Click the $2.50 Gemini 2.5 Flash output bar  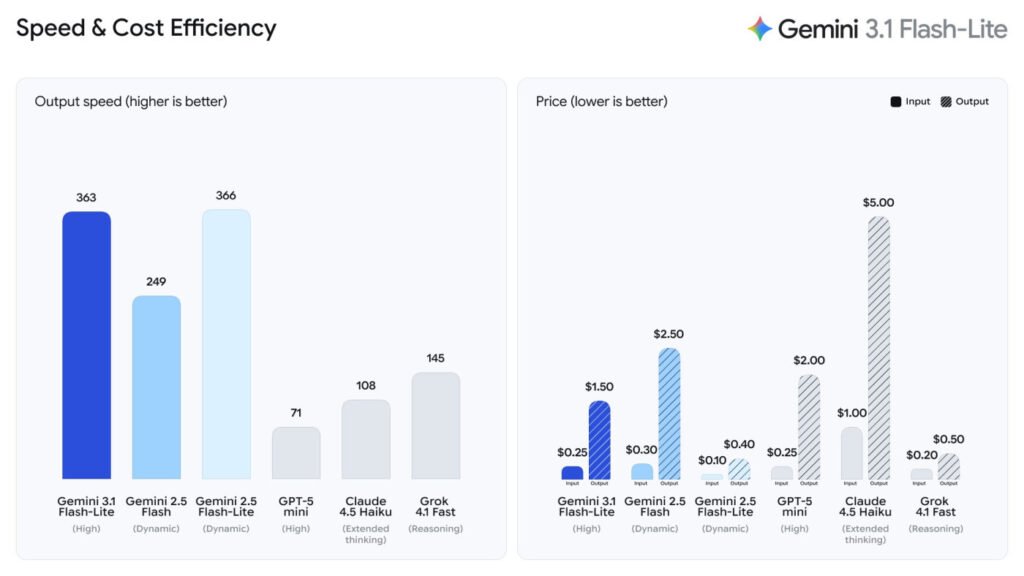click(x=669, y=413)
